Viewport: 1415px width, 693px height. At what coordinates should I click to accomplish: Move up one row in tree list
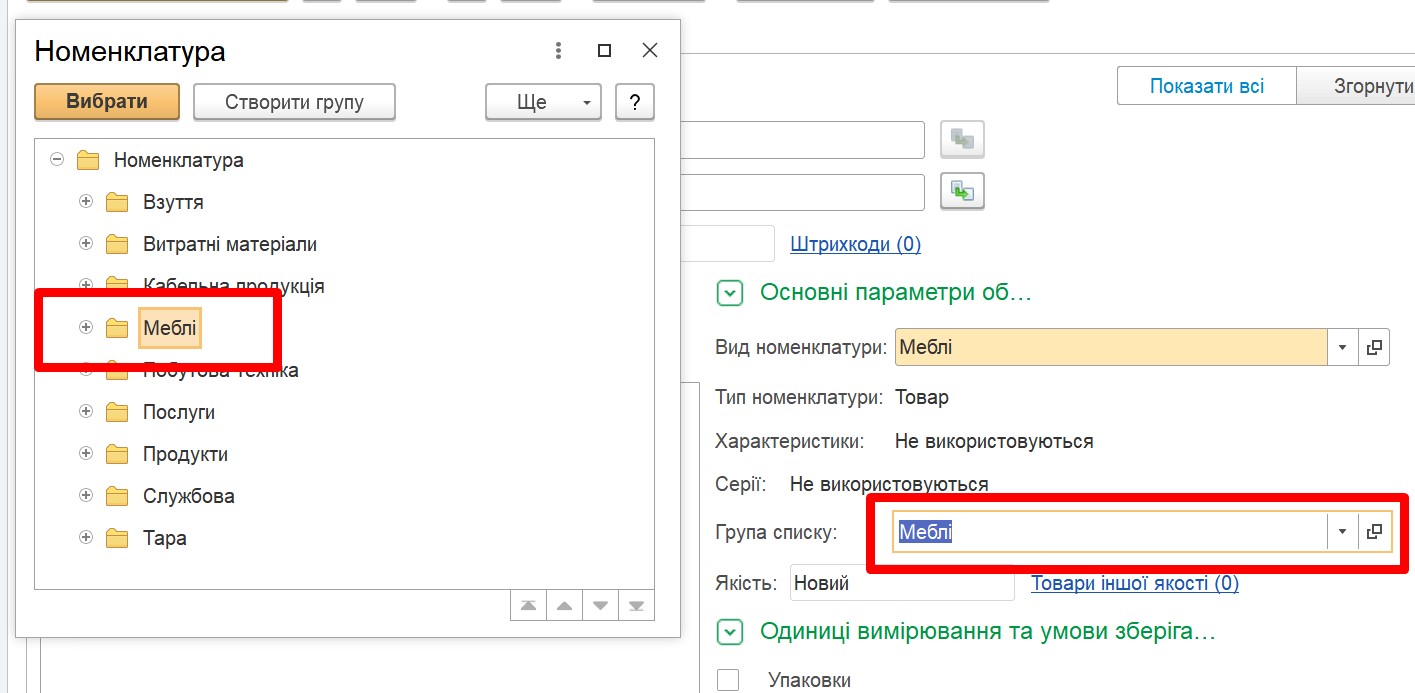[x=564, y=606]
